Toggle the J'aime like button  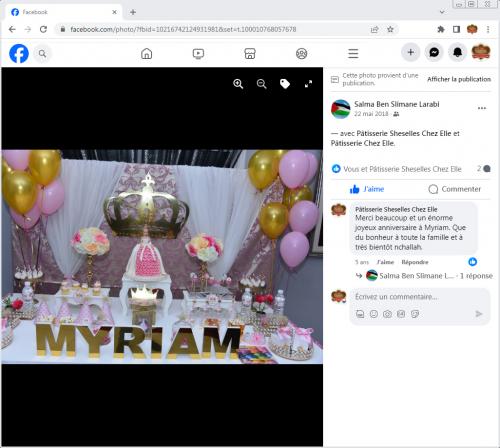(x=367, y=189)
